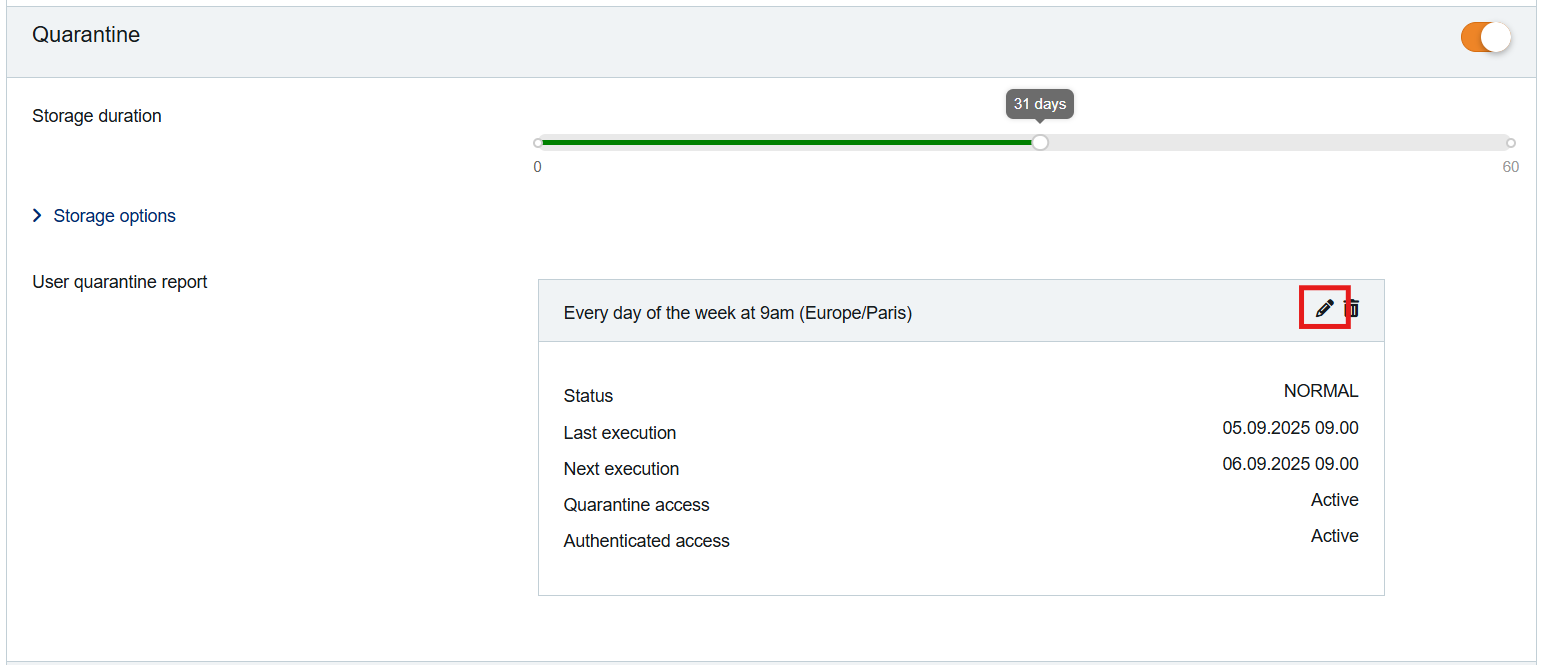Viewport: 1541px width, 665px height.
Task: Collapse or expand Storage options disclosure arrow
Action: pos(37,215)
